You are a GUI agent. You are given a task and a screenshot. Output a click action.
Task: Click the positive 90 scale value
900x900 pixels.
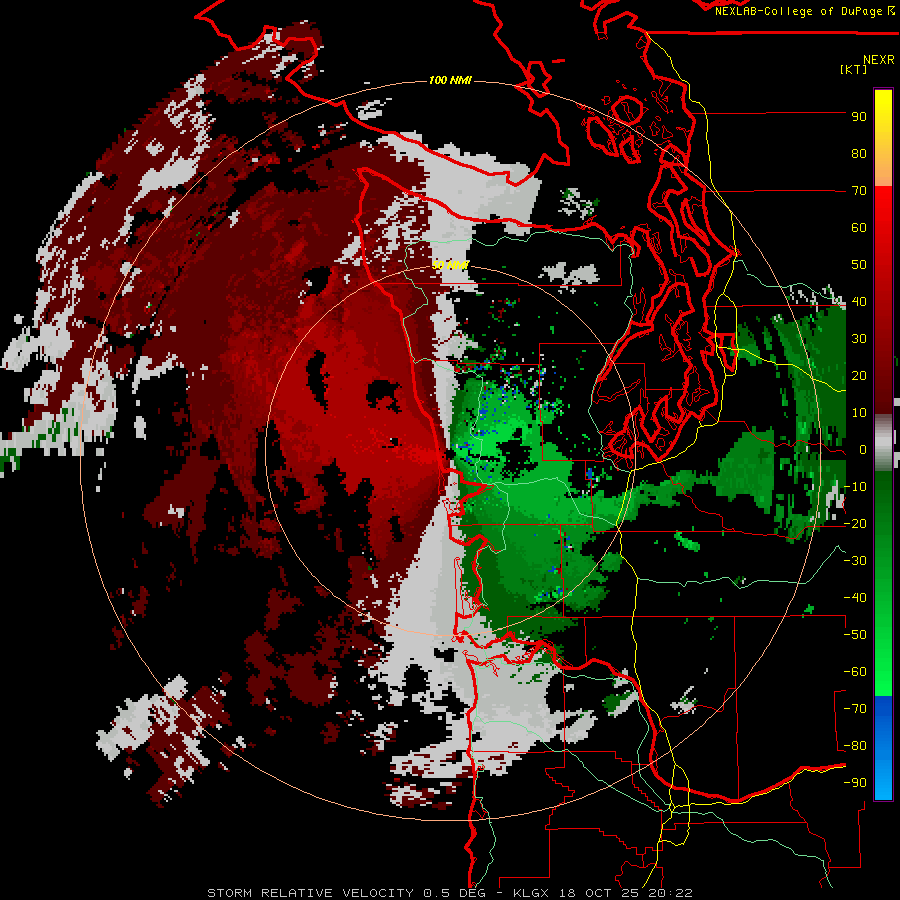pos(859,117)
